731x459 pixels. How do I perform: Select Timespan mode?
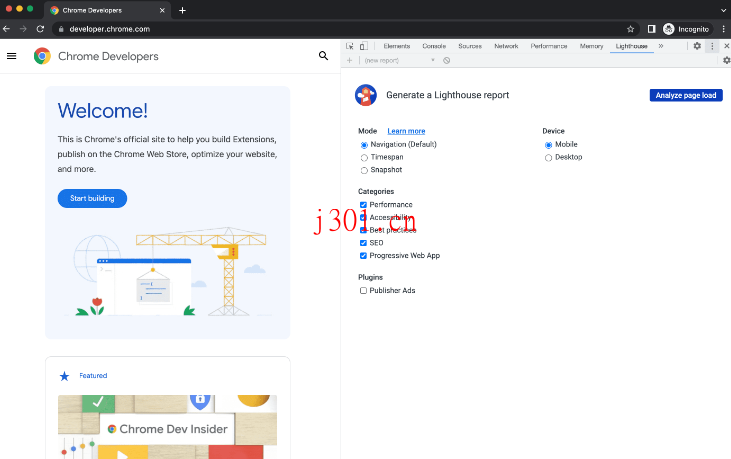click(x=364, y=158)
